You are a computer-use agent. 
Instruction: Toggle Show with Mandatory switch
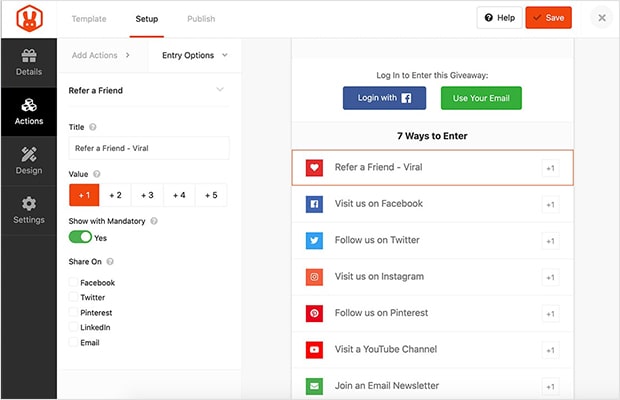pos(80,237)
